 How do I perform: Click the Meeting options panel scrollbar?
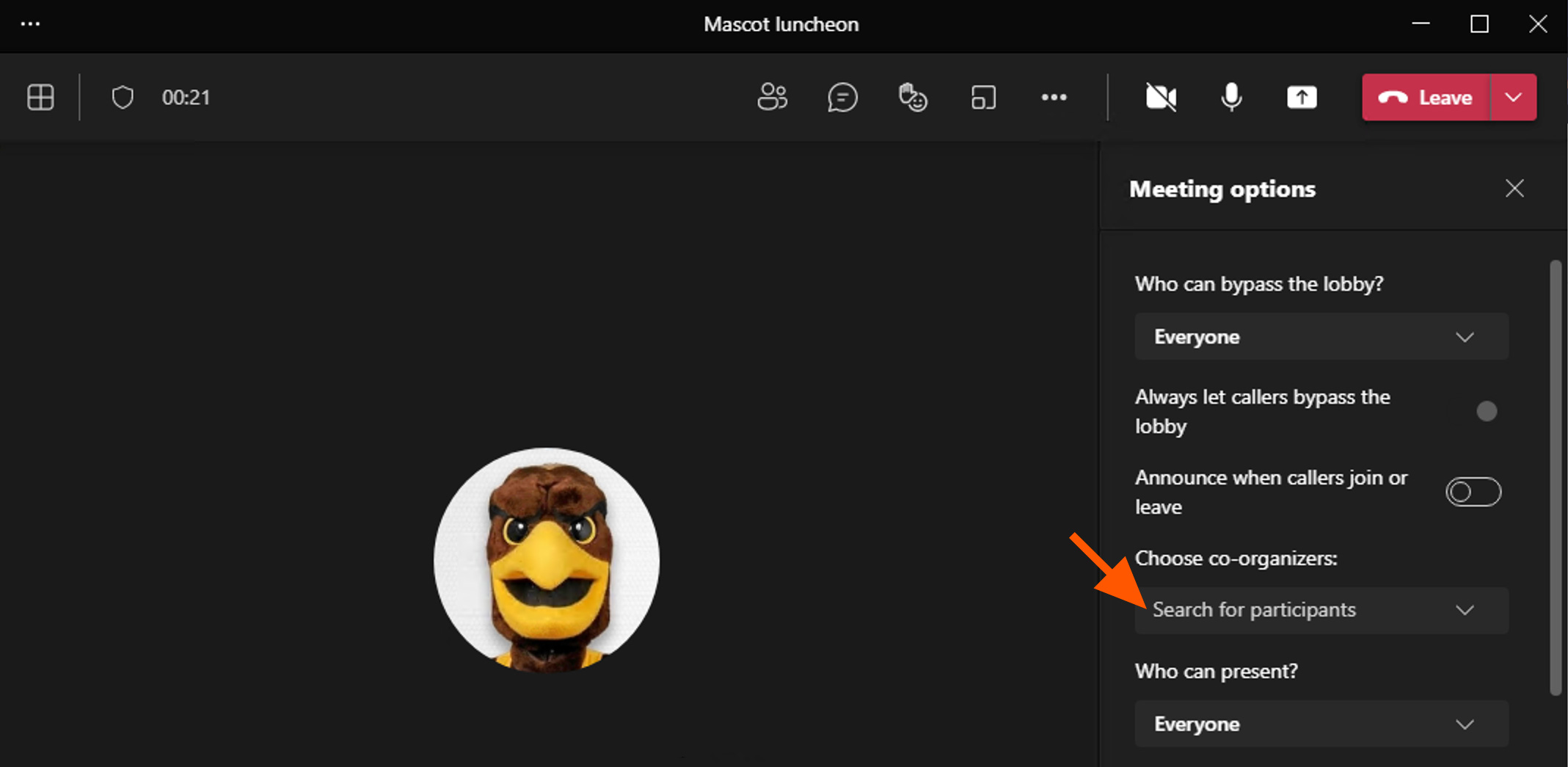[1555, 477]
